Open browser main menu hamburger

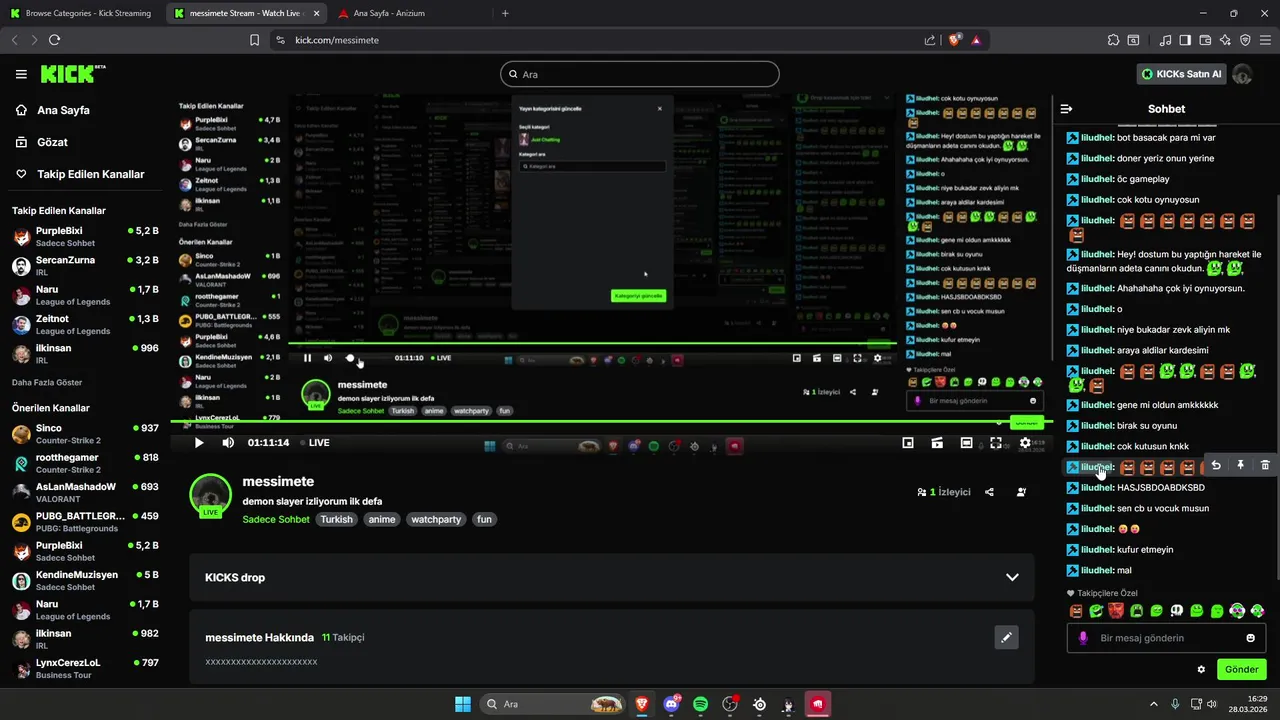coord(1265,40)
